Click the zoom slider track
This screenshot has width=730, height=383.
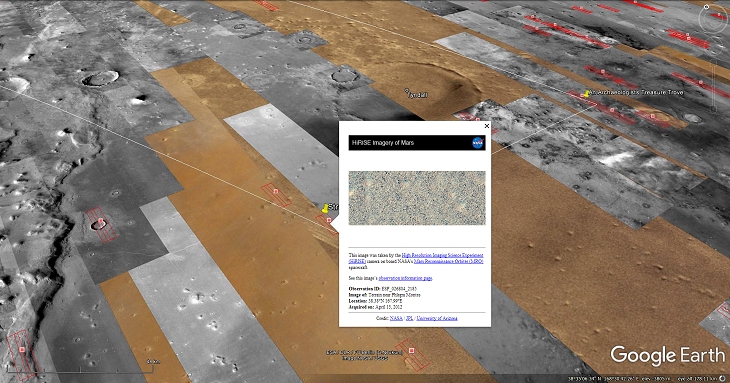713,86
